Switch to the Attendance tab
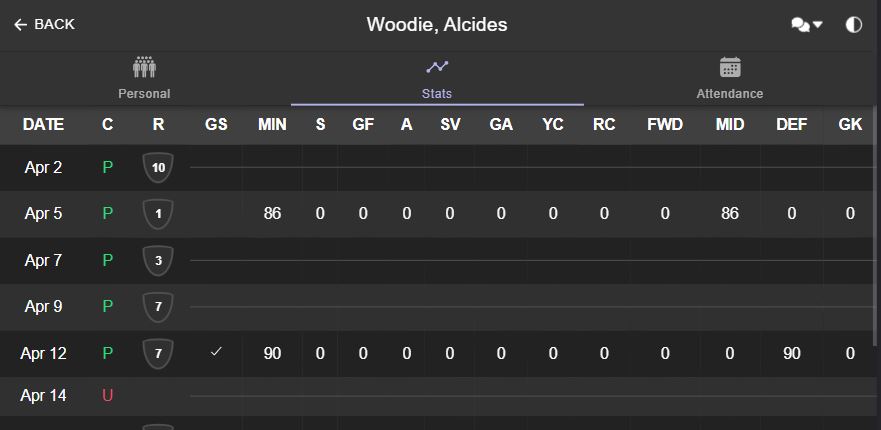 click(730, 79)
